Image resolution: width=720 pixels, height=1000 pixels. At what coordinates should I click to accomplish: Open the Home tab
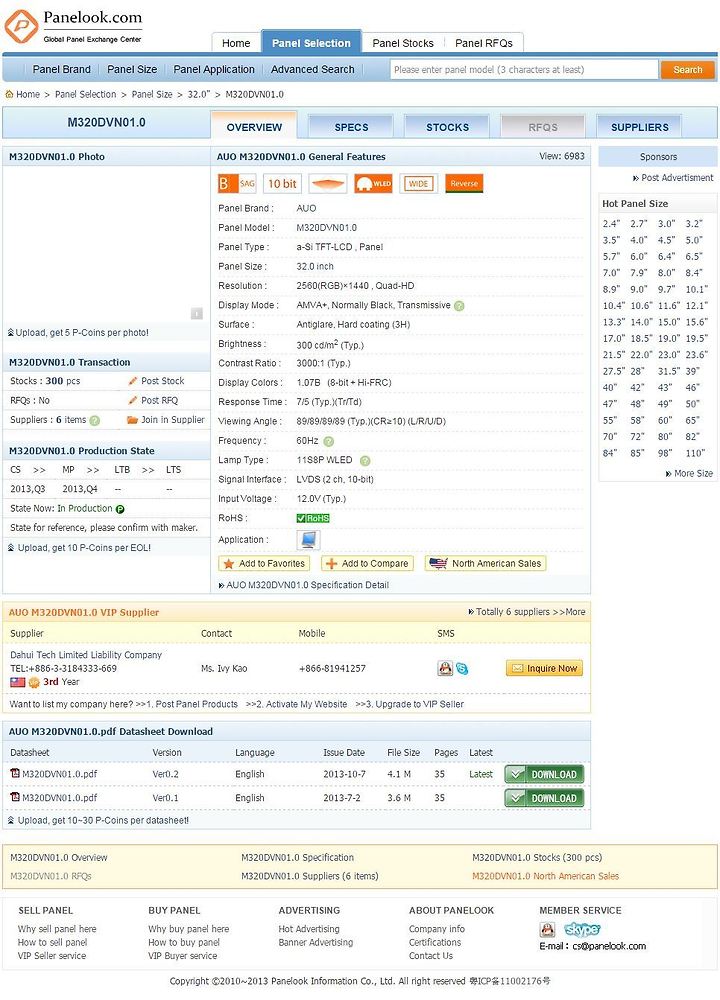tap(236, 43)
